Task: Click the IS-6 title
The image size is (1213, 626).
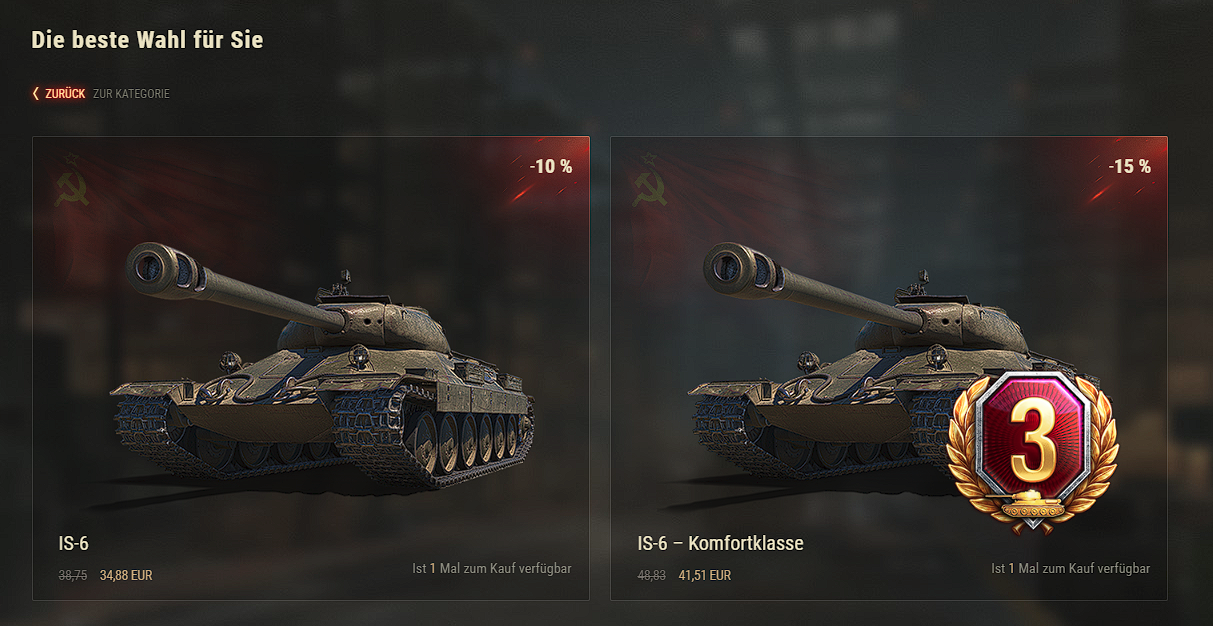Action: coord(74,543)
